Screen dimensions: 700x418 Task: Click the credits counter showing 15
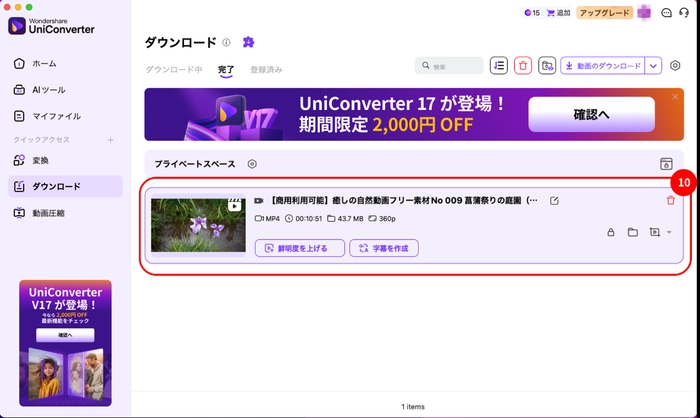532,13
